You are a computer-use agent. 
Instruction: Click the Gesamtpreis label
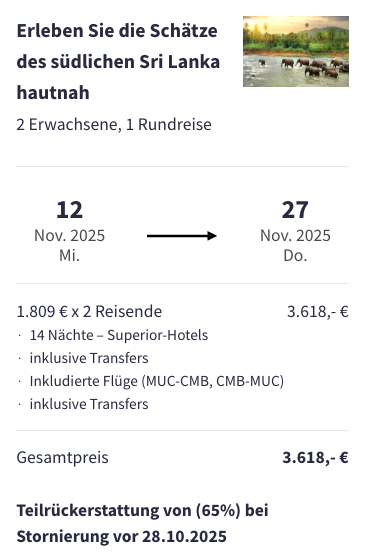click(x=62, y=457)
